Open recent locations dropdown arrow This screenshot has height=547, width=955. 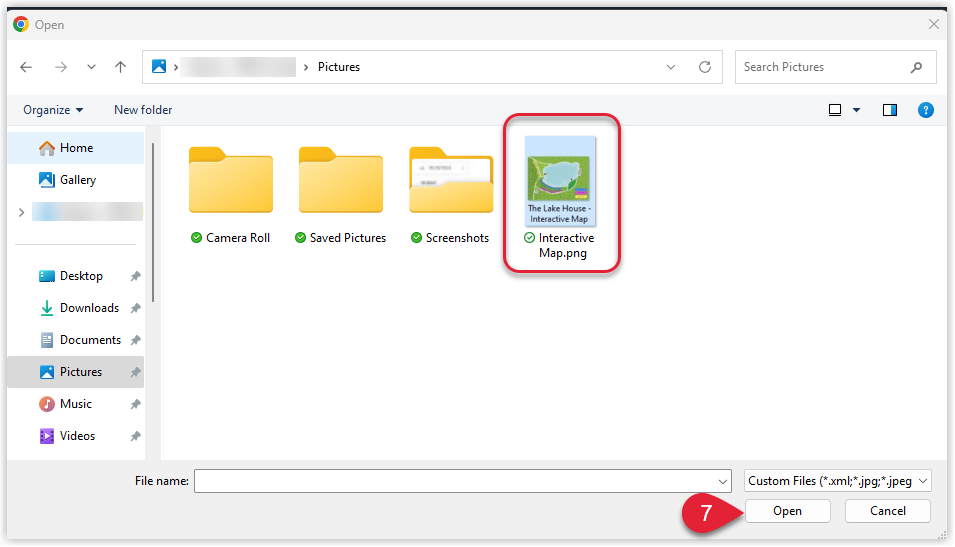pos(91,67)
